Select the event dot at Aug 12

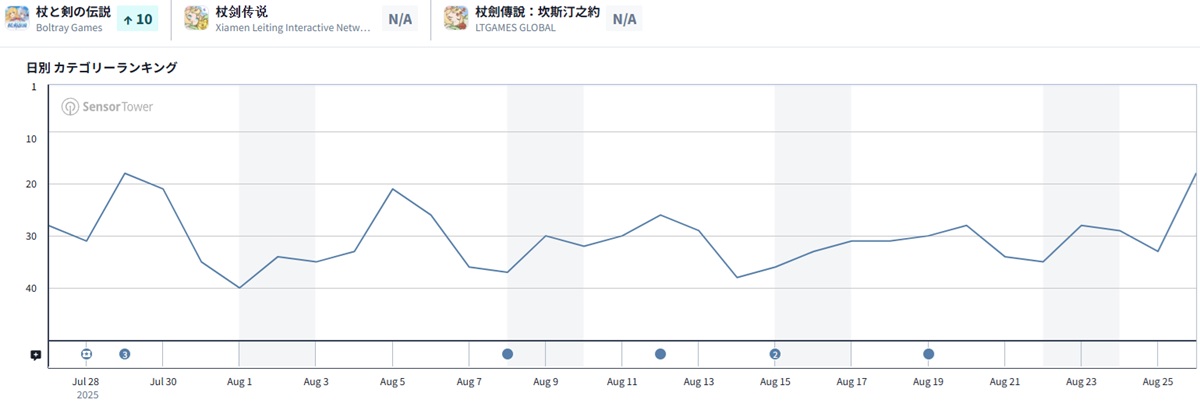coord(660,354)
